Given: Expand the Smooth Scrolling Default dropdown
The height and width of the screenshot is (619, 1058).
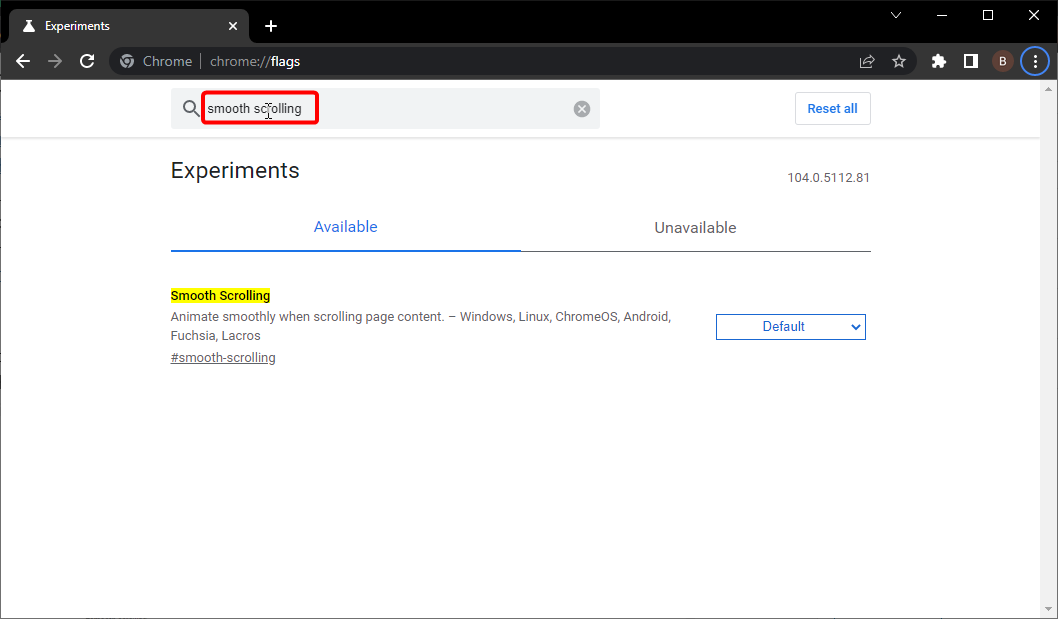Looking at the screenshot, I should (790, 327).
